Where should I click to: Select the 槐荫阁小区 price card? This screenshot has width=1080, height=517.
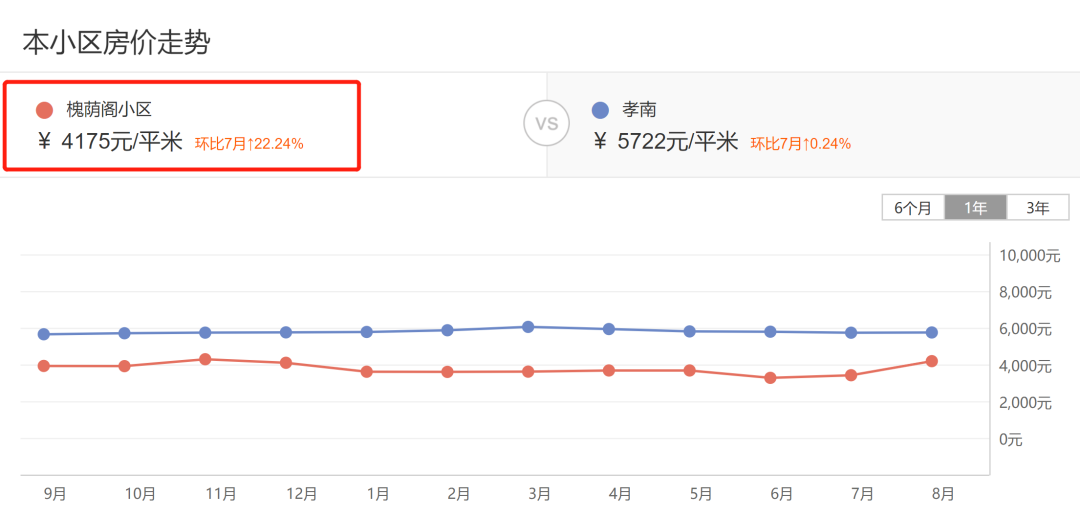(x=181, y=126)
